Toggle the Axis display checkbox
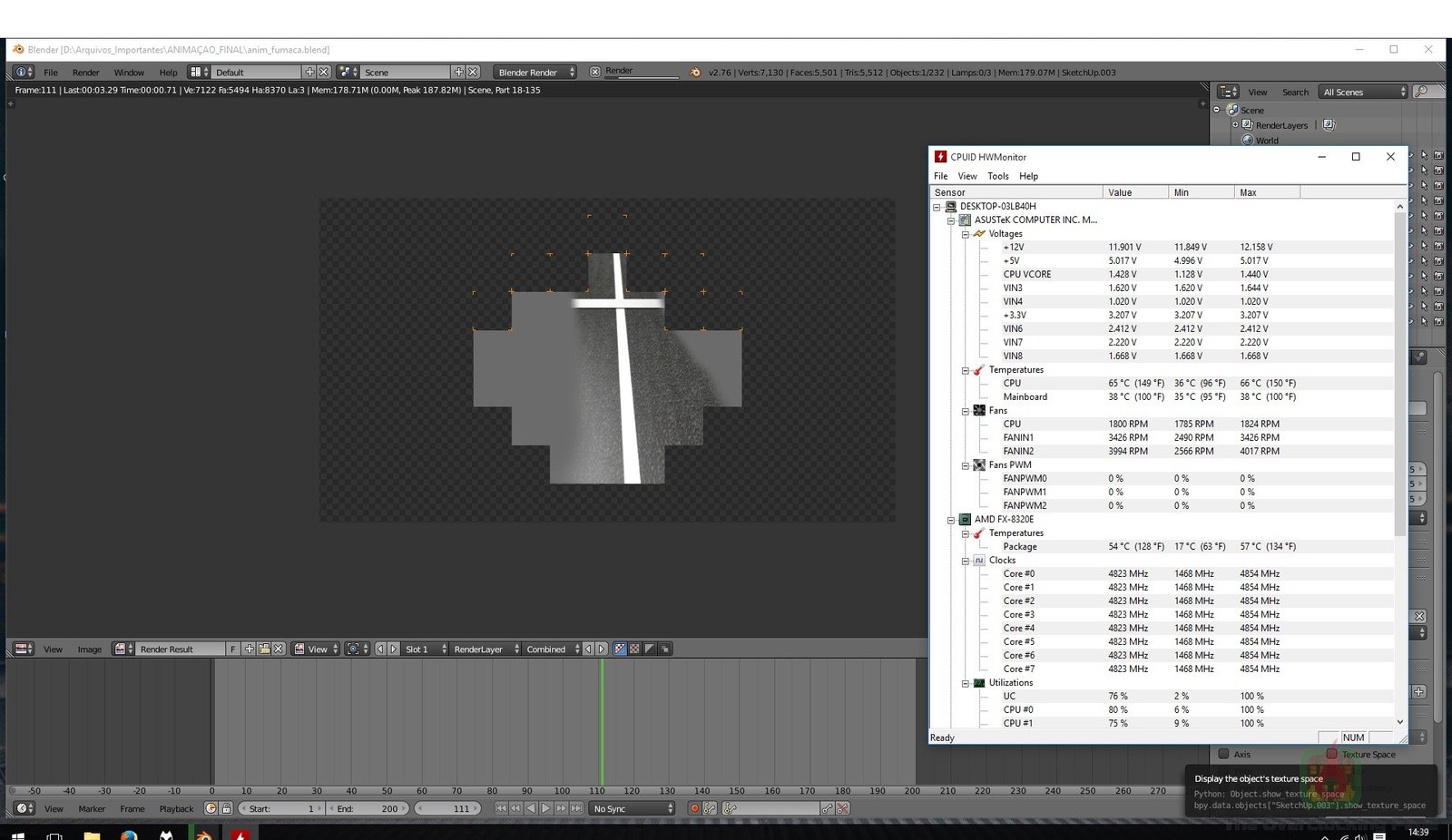1452x840 pixels. pyautogui.click(x=1223, y=754)
